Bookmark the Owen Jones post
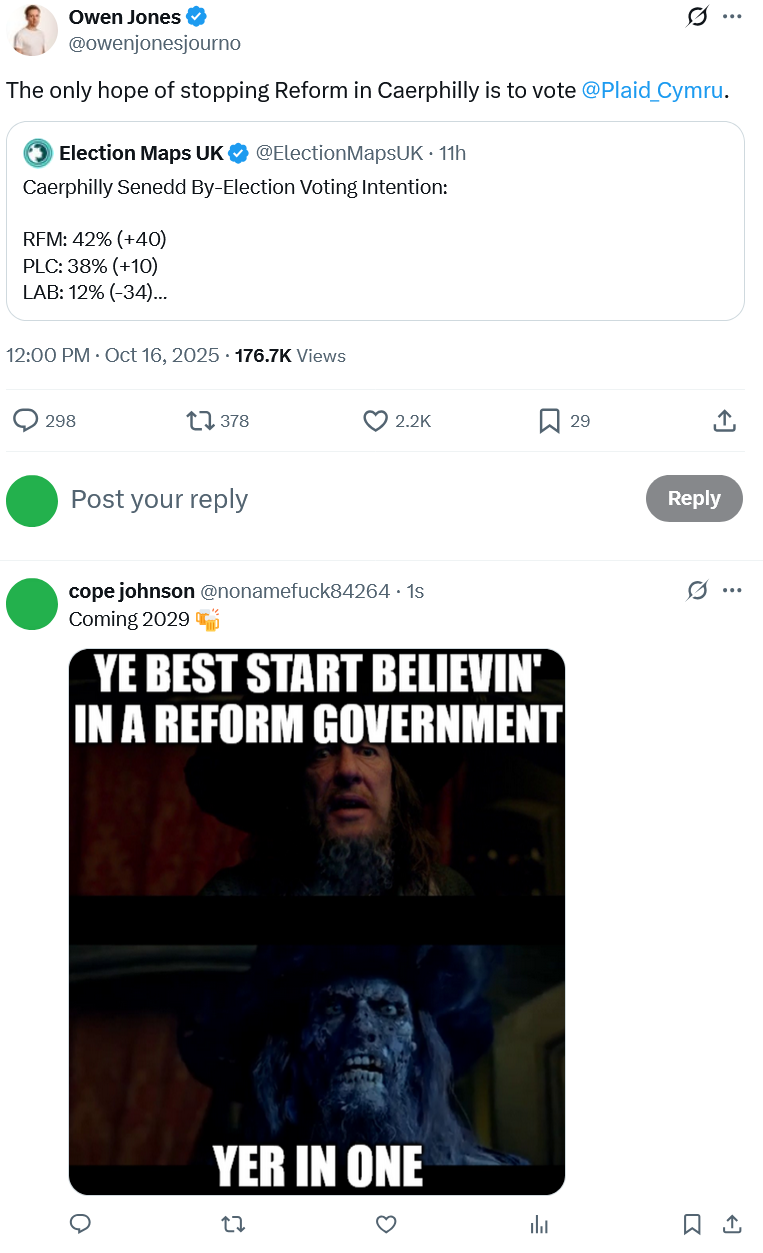 tap(549, 421)
